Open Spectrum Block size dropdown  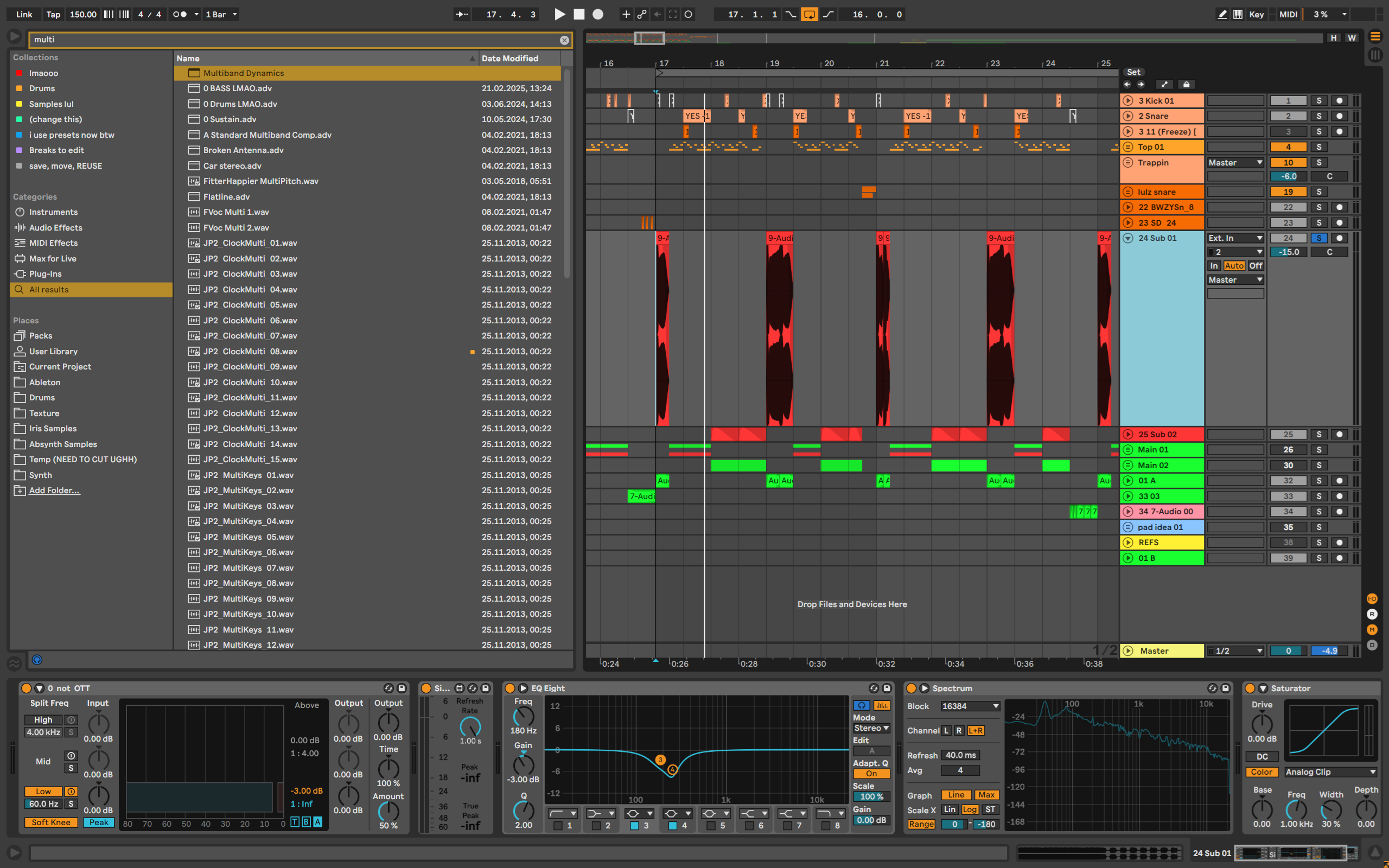tap(970, 706)
